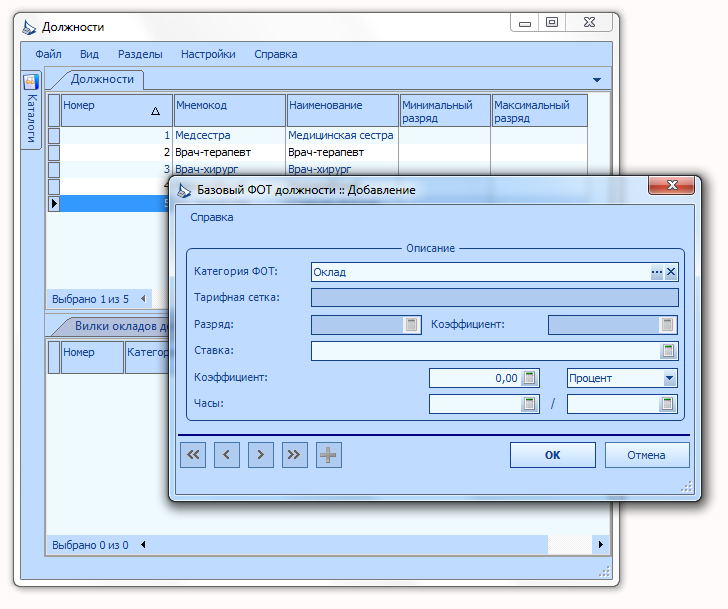Image resolution: width=728 pixels, height=609 pixels.
Task: Select the Врач-терапевт mnemocode cell
Action: click(229, 152)
